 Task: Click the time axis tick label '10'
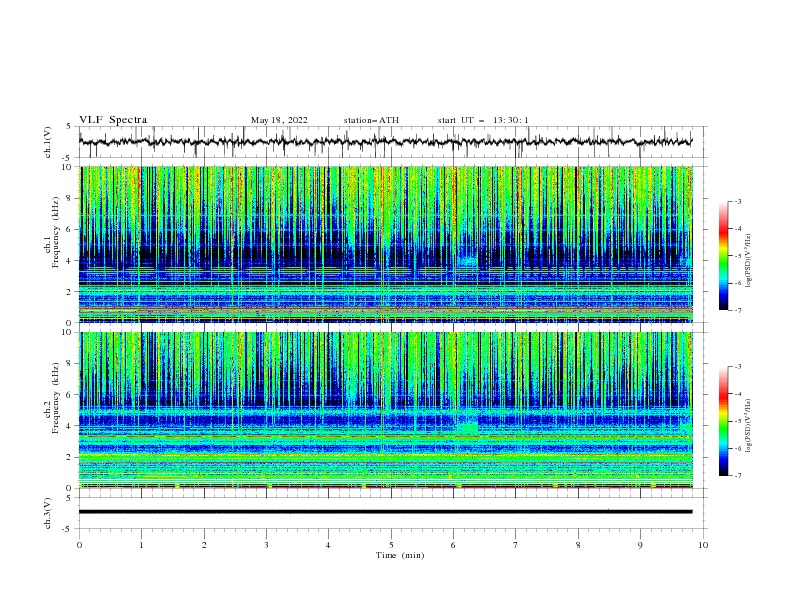pos(703,545)
